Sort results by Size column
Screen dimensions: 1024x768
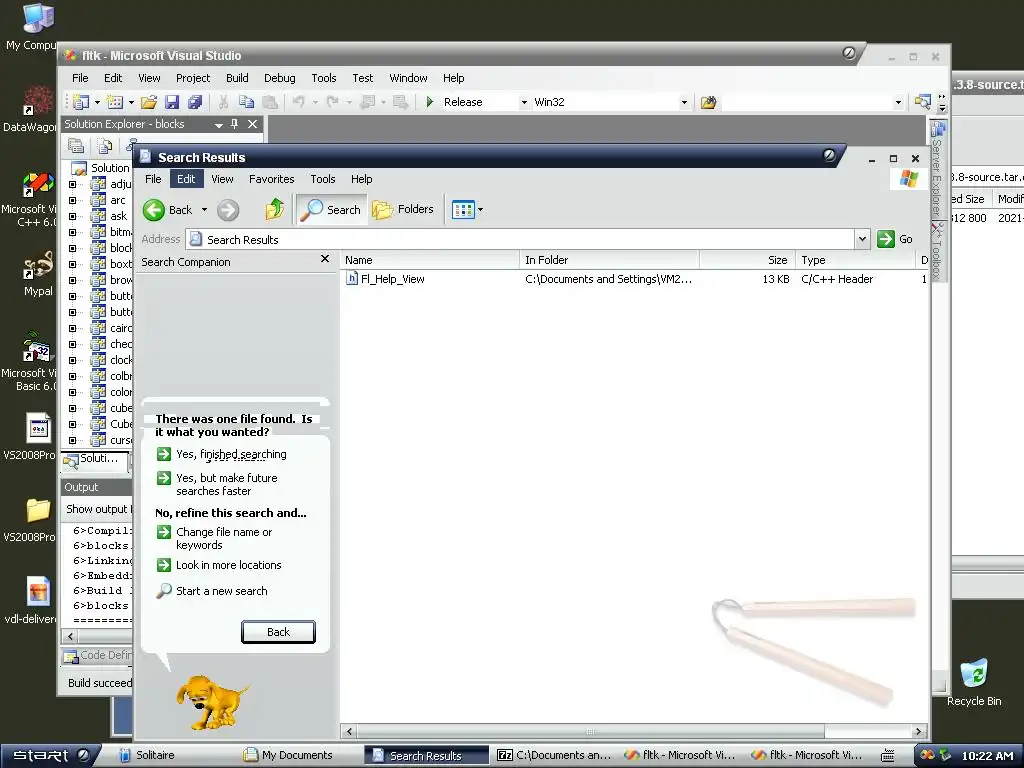click(747, 260)
